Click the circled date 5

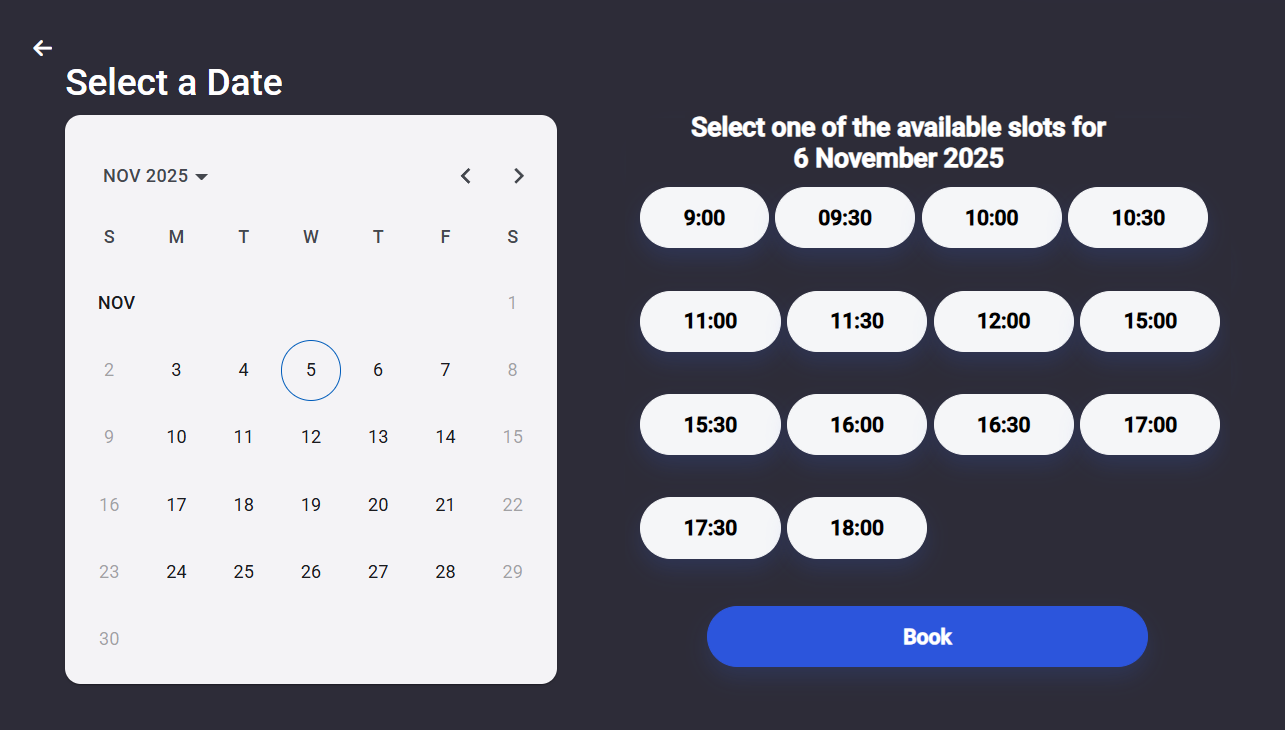click(311, 370)
